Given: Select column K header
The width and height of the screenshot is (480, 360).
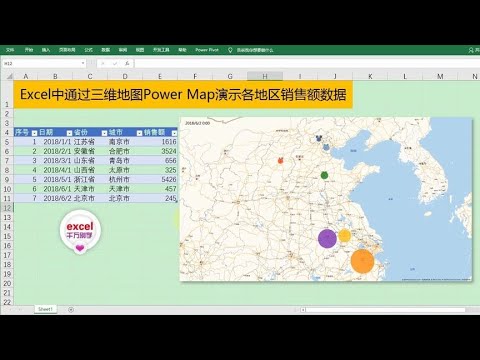Looking at the screenshot, I should click(x=370, y=77).
